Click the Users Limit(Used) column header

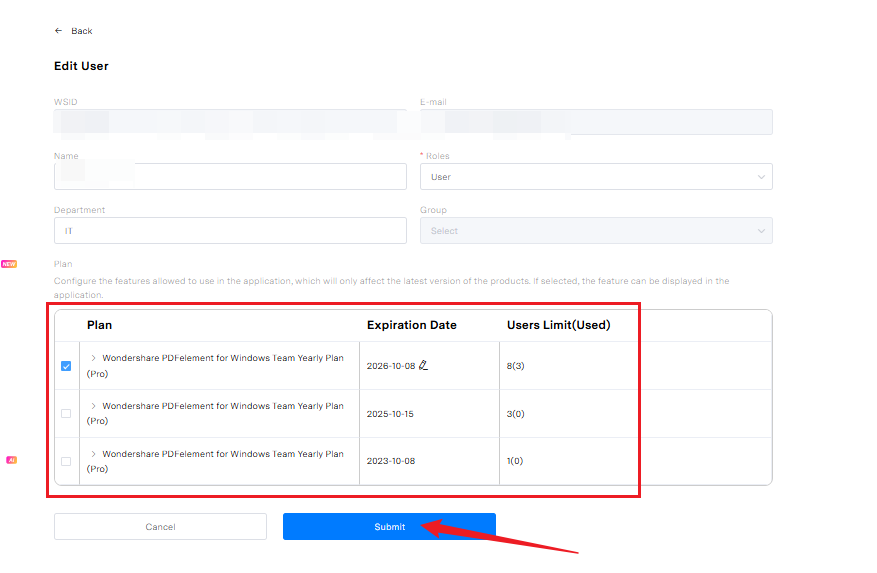click(x=558, y=325)
